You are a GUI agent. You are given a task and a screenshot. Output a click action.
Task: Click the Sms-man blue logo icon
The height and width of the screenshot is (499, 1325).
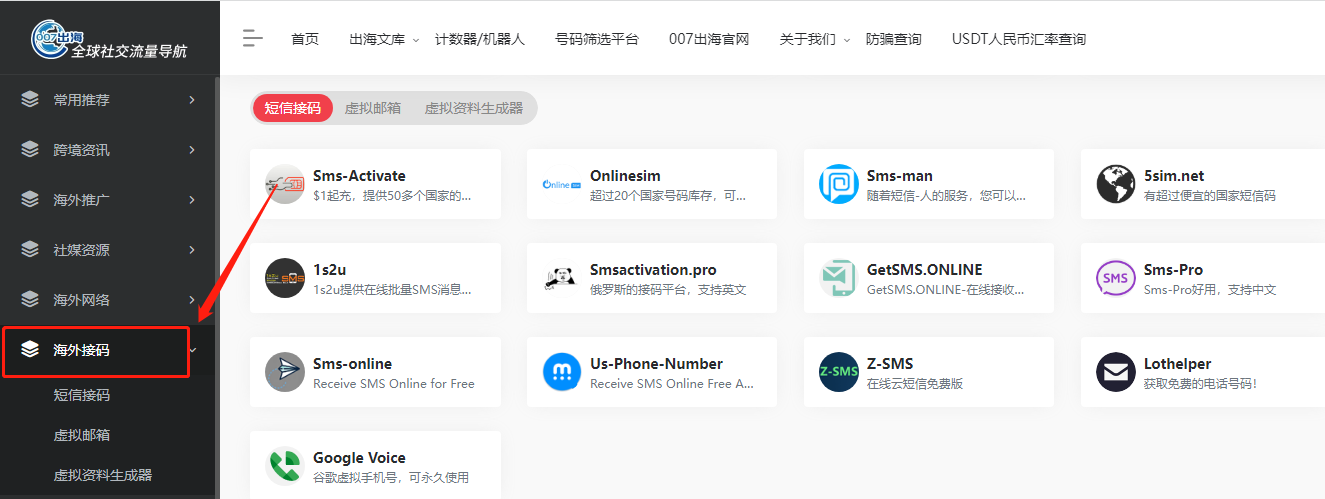pyautogui.click(x=839, y=184)
